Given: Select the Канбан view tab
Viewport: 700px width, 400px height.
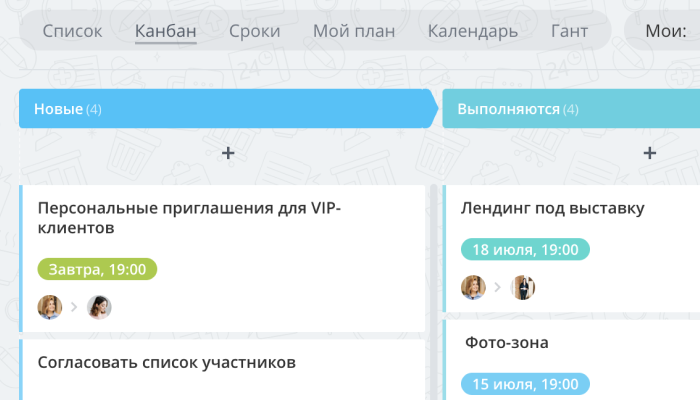Looking at the screenshot, I should tap(166, 31).
